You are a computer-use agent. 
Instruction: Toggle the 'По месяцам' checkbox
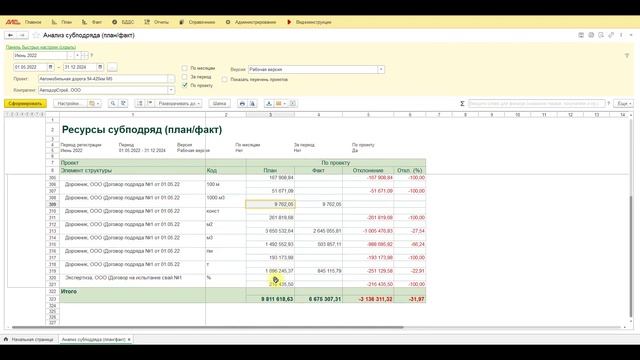coord(184,68)
